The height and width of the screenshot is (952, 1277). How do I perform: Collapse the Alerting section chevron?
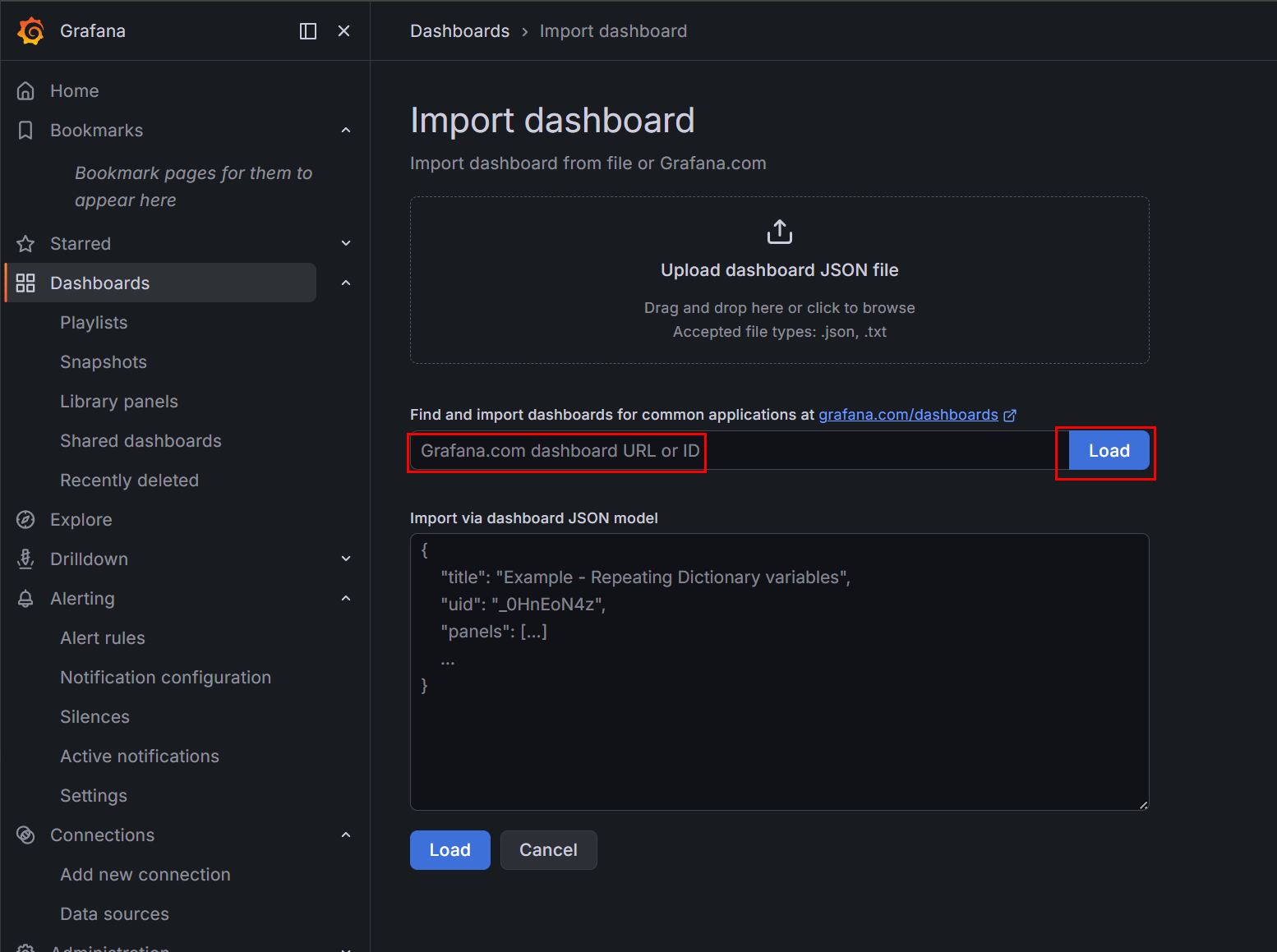point(346,599)
